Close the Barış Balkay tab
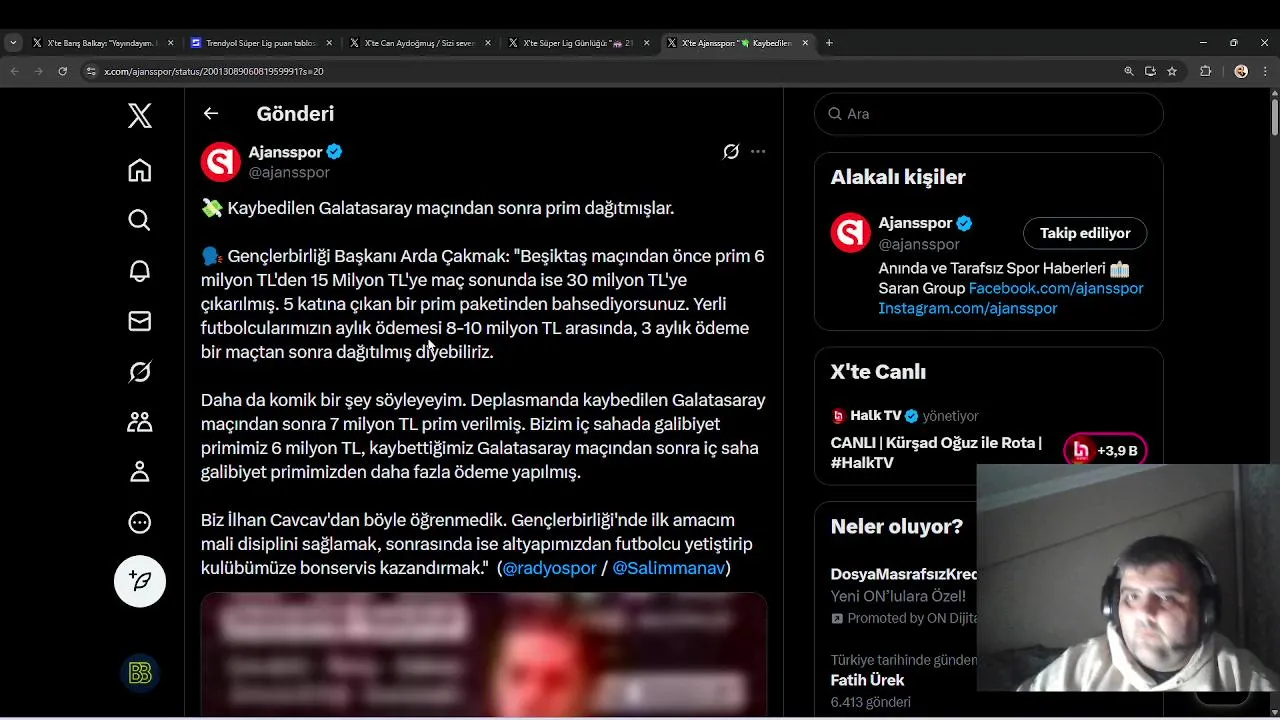 point(171,43)
